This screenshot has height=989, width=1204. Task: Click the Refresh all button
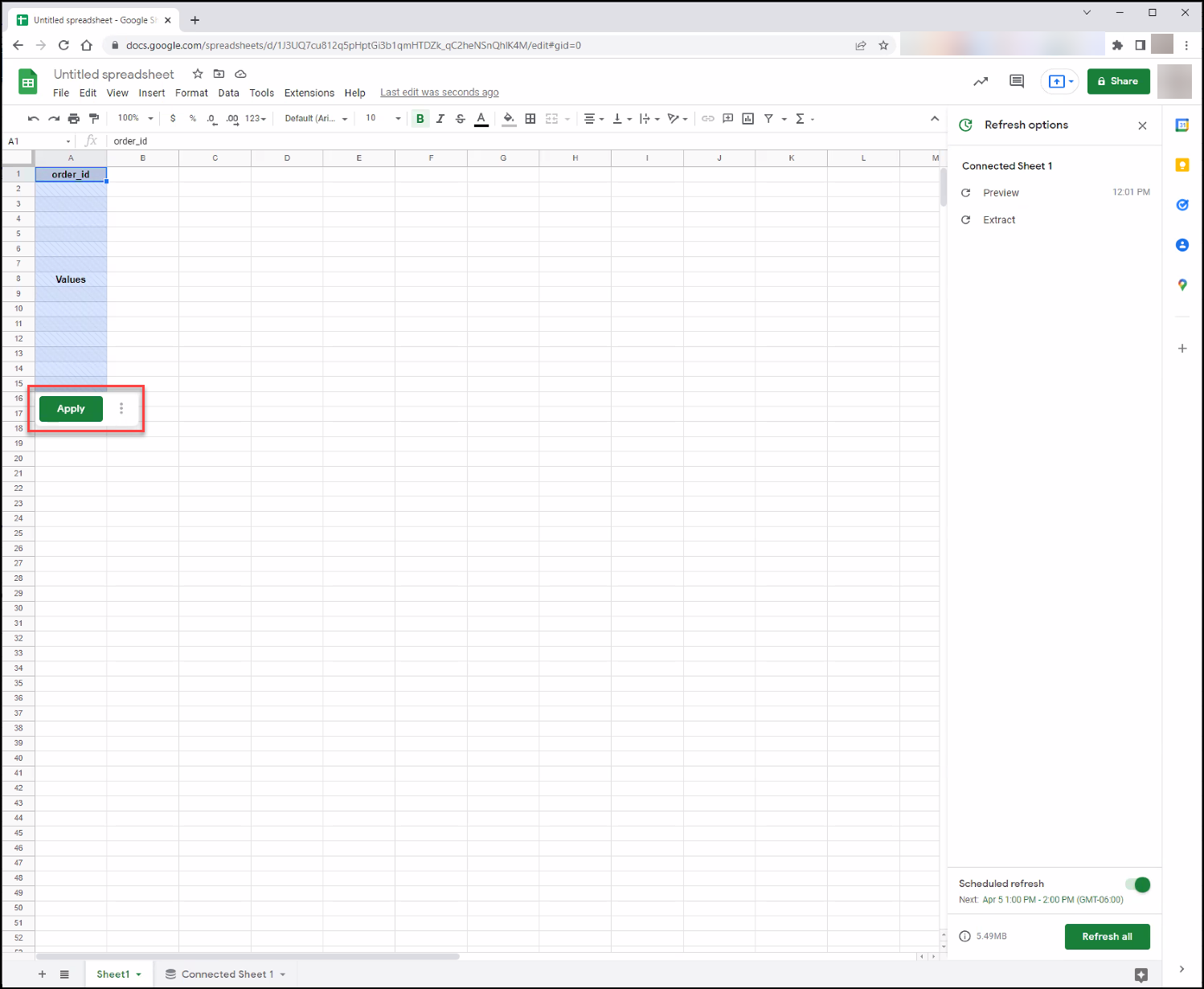1107,937
